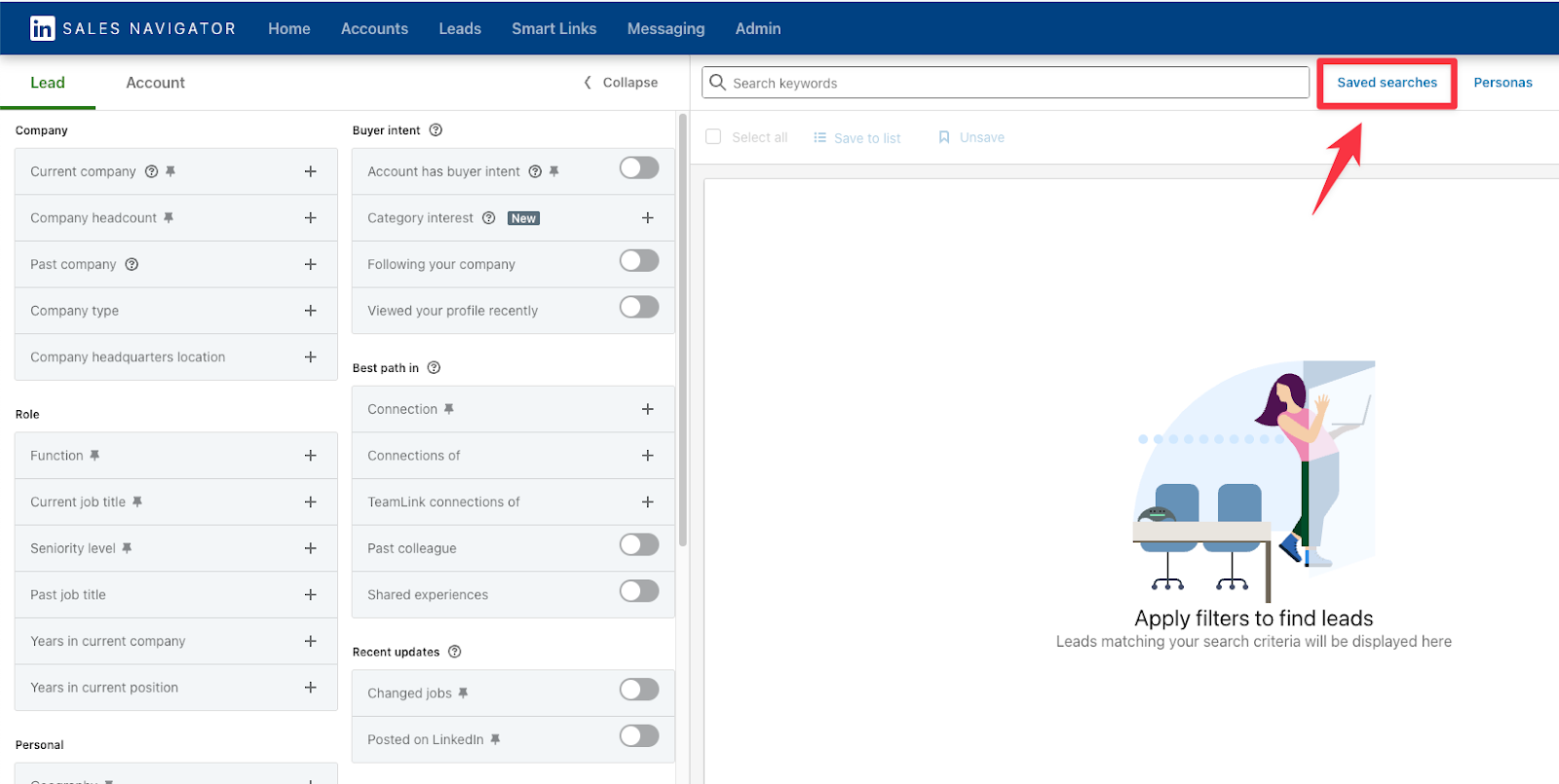Expand Company headcount filter
The height and width of the screenshot is (784, 1559).
[x=311, y=218]
